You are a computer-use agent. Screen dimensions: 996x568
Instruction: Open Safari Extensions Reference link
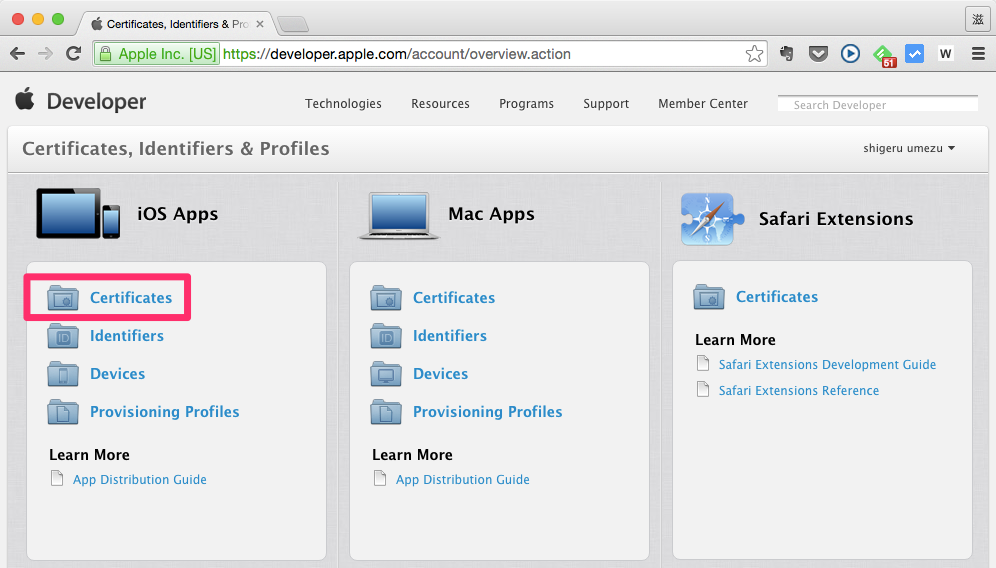799,391
